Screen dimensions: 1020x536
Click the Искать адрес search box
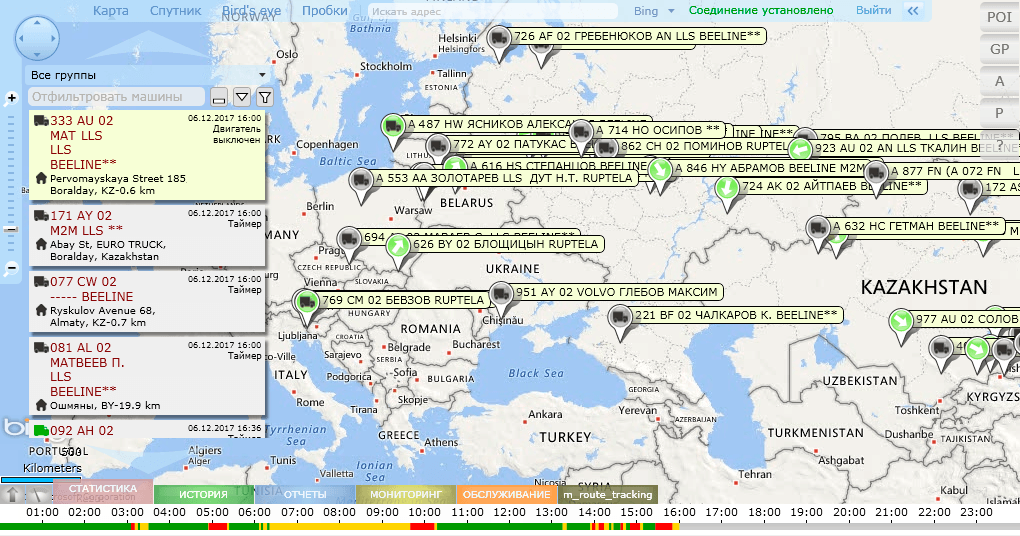pyautogui.click(x=493, y=11)
